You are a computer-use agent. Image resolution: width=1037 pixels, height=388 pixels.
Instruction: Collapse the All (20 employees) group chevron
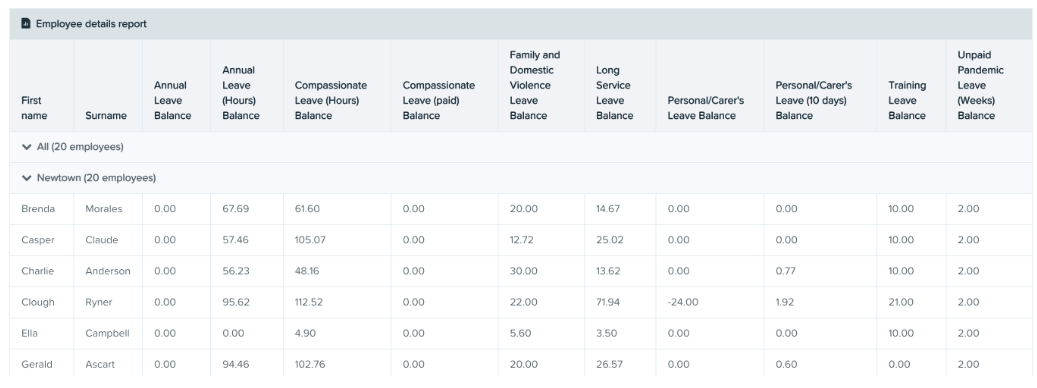coord(26,147)
